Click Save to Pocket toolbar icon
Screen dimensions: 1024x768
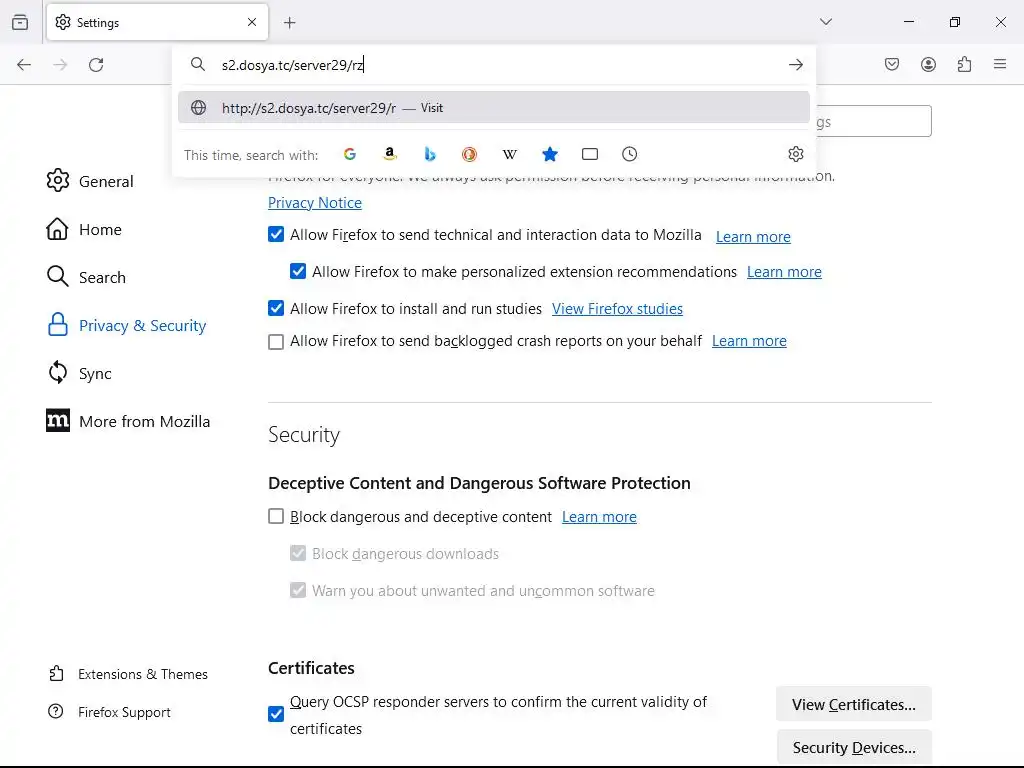(892, 65)
